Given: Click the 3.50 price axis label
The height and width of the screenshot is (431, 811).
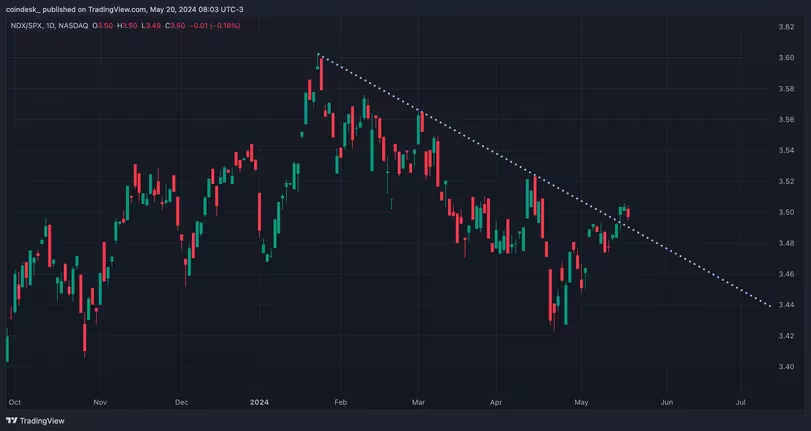Looking at the screenshot, I should (786, 212).
